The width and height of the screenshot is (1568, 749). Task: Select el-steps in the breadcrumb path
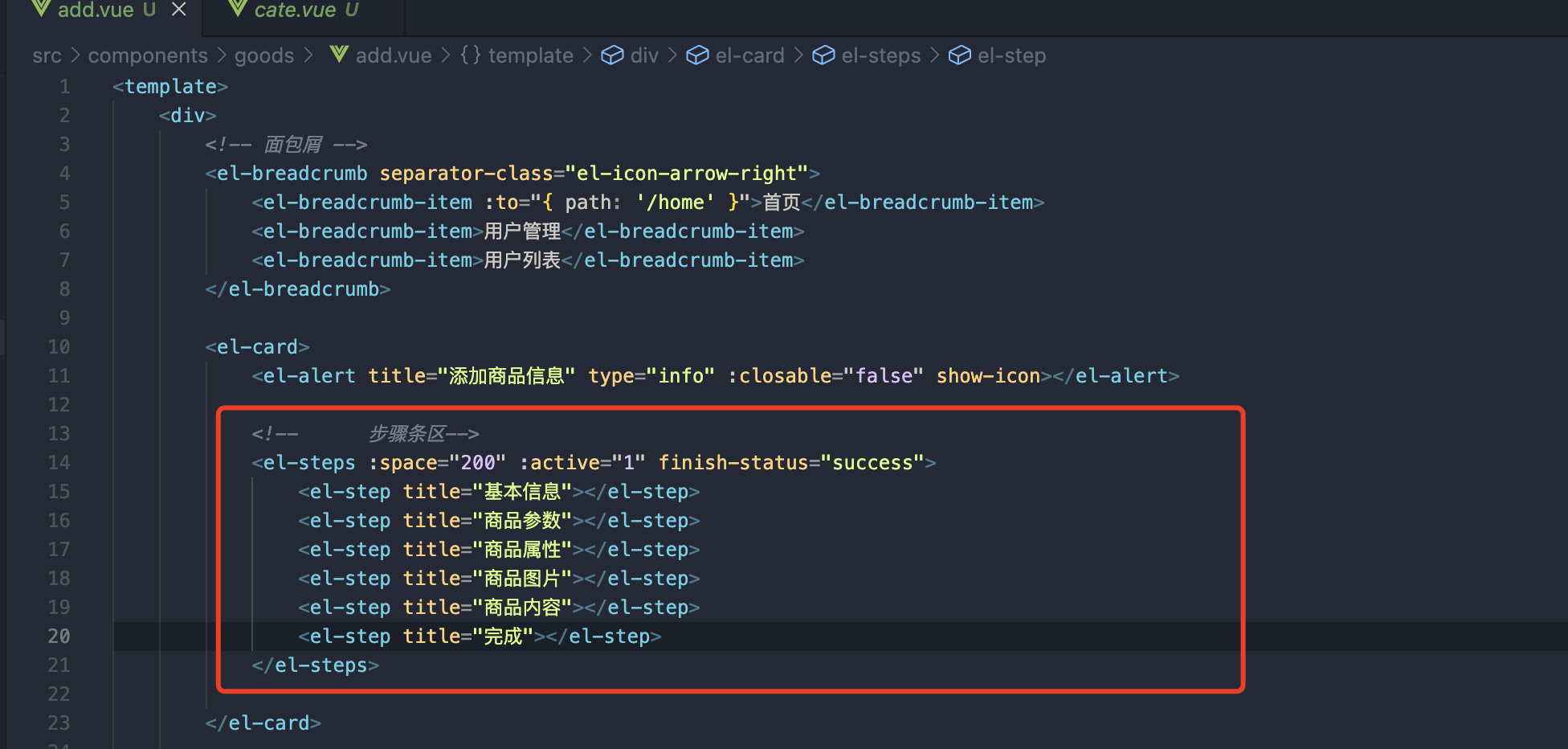click(880, 55)
